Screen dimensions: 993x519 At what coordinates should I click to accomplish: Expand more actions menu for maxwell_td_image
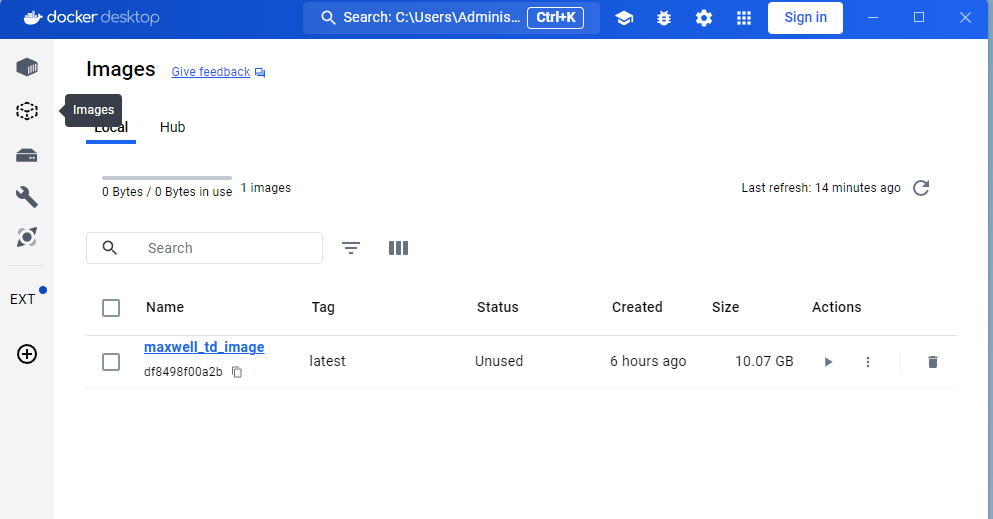click(868, 362)
